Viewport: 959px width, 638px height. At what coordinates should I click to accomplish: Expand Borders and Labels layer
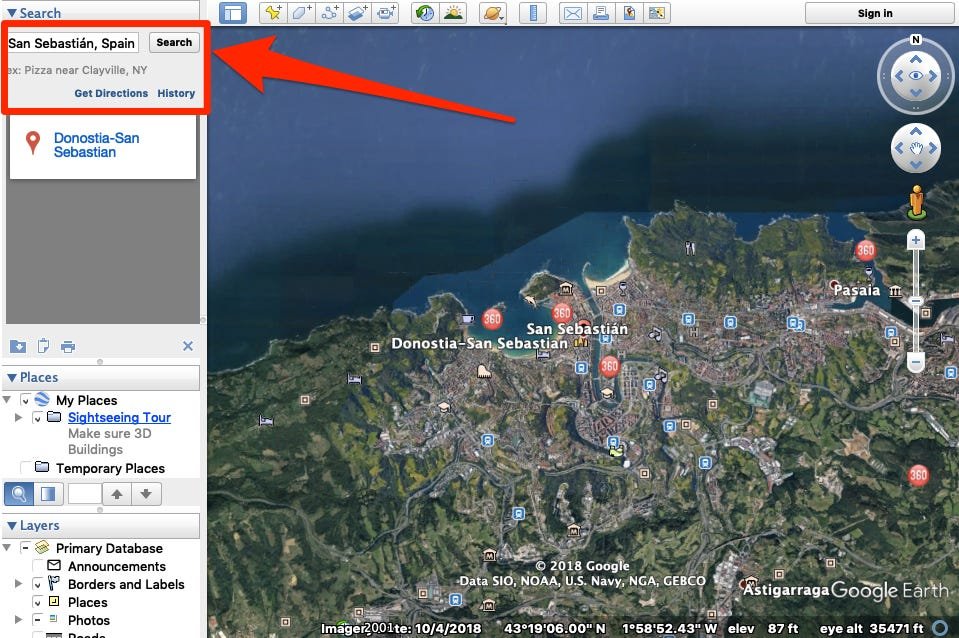18,584
